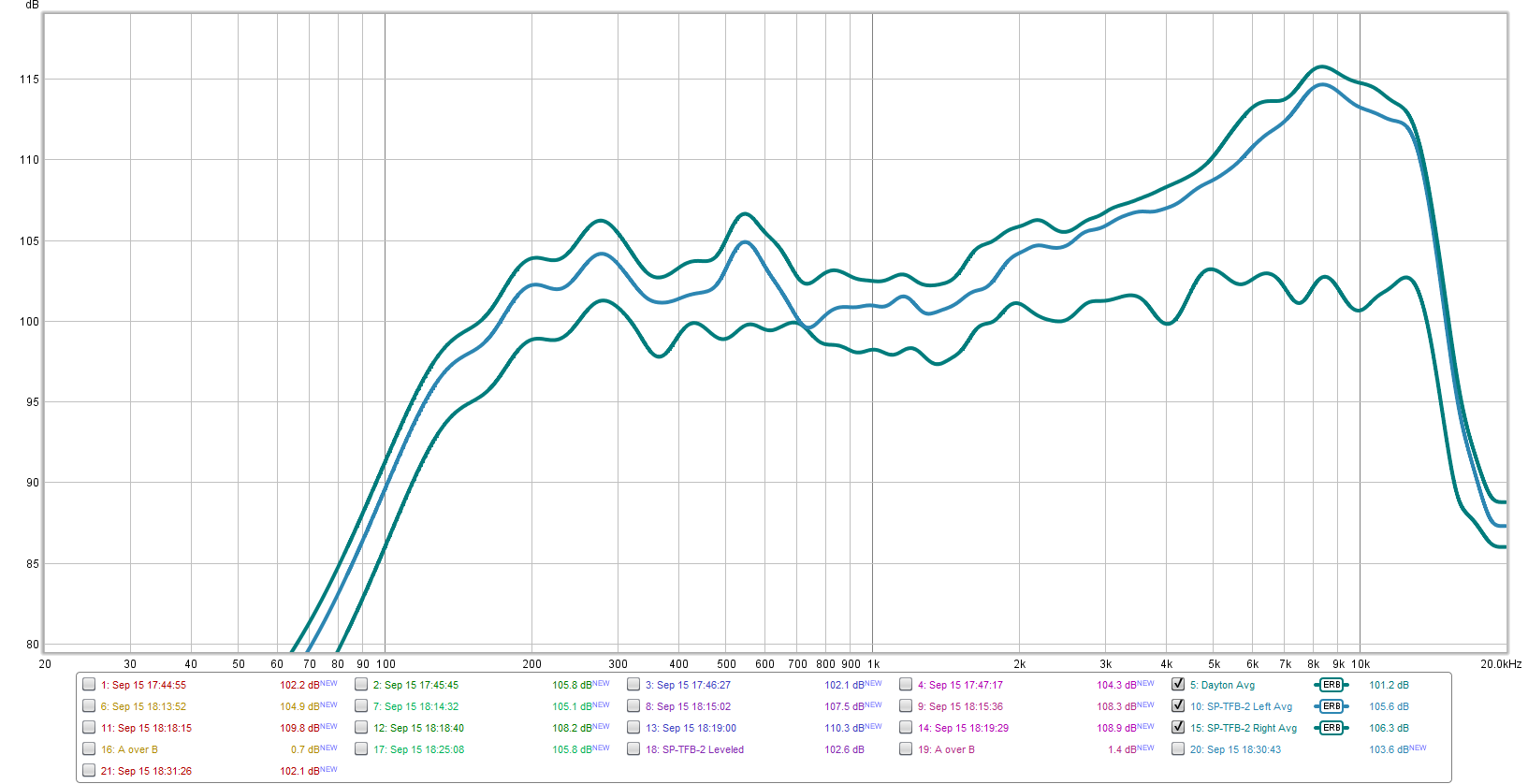The height and width of the screenshot is (784, 1528).
Task: Check the 9: Sep 15 18:15:36 box
Action: (x=906, y=705)
